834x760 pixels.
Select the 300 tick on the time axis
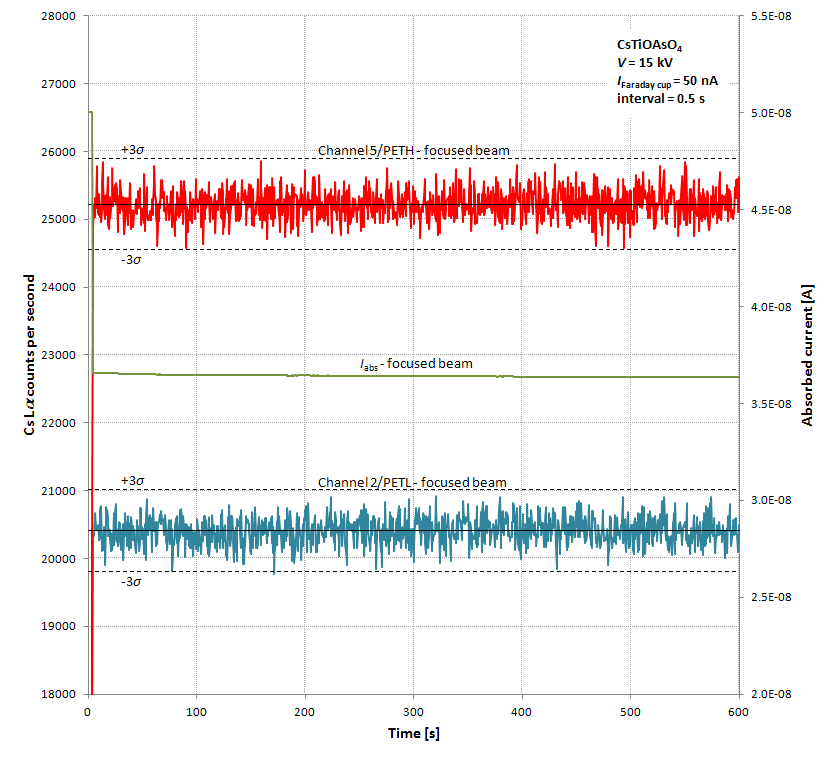point(413,711)
